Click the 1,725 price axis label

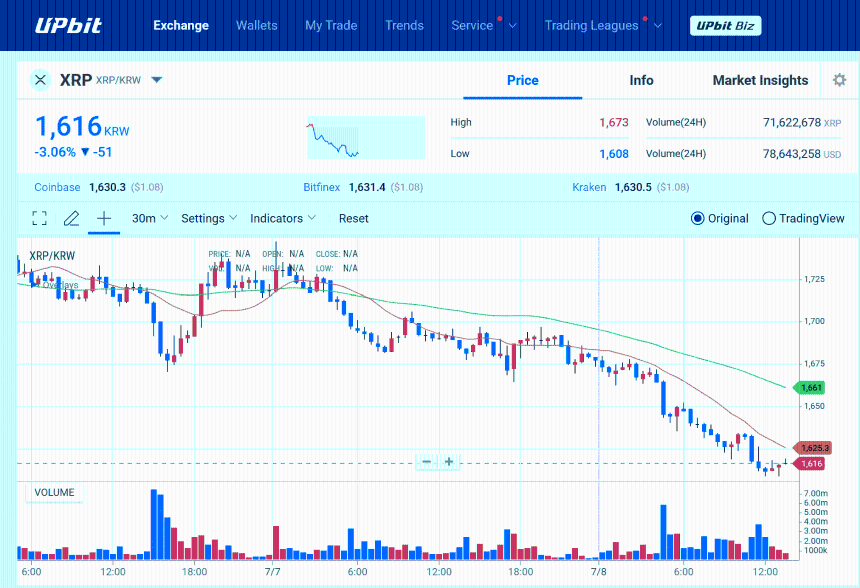click(814, 279)
